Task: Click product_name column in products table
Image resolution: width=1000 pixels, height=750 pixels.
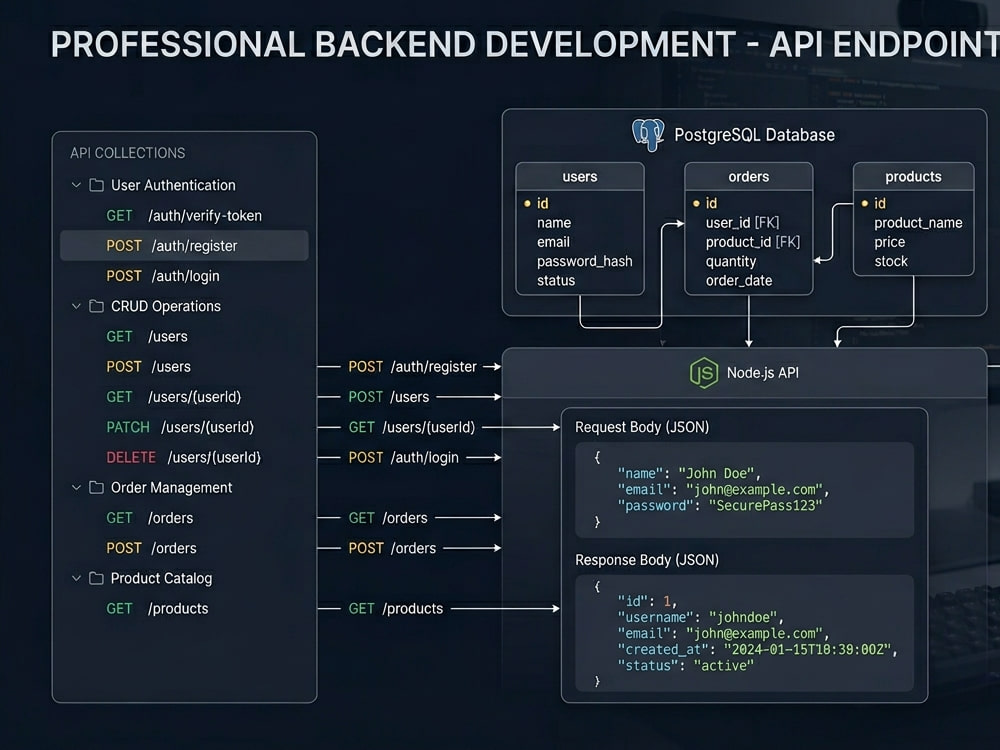Action: coord(918,223)
